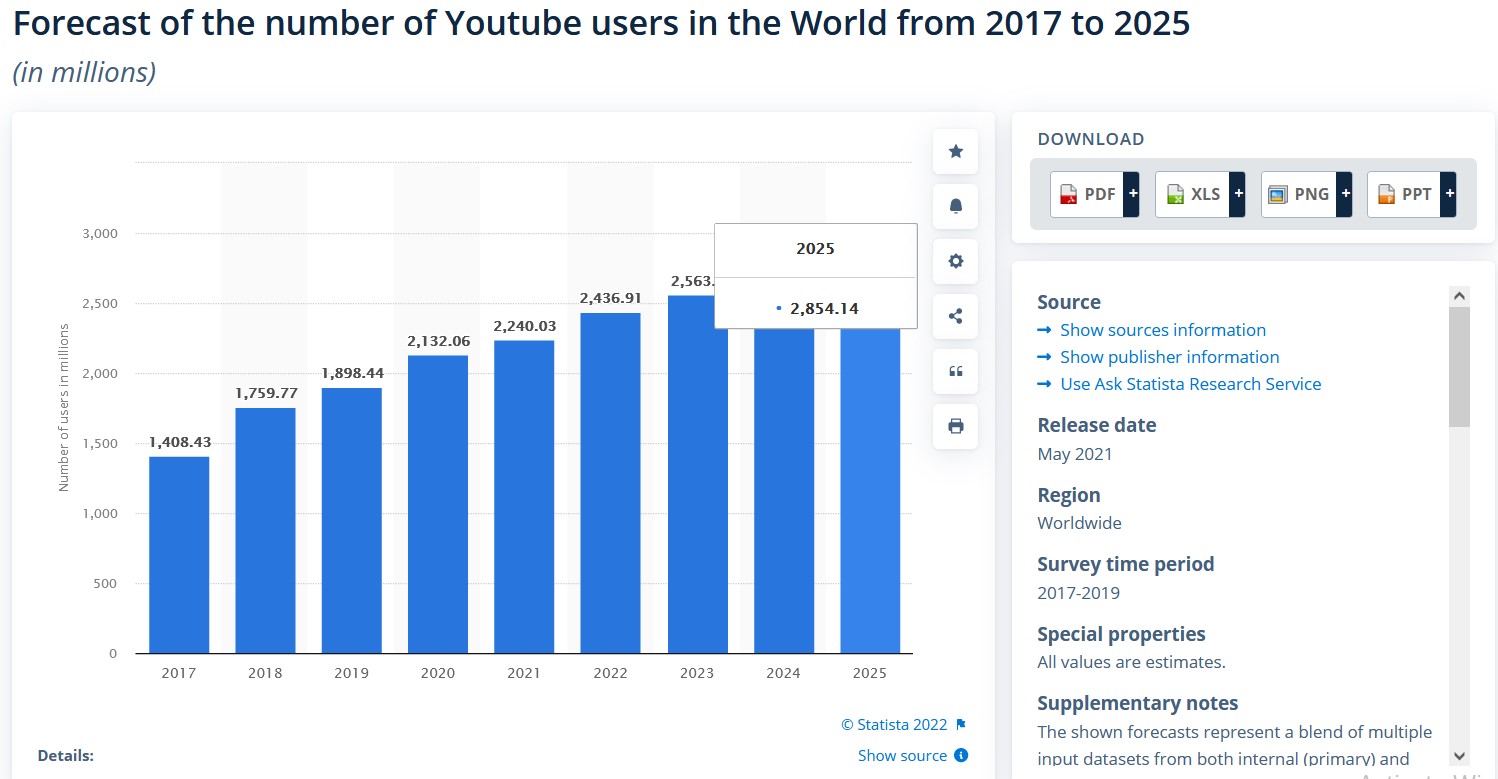The height and width of the screenshot is (779, 1498).
Task: Click the PDF file icon
Action: pyautogui.click(x=1069, y=195)
